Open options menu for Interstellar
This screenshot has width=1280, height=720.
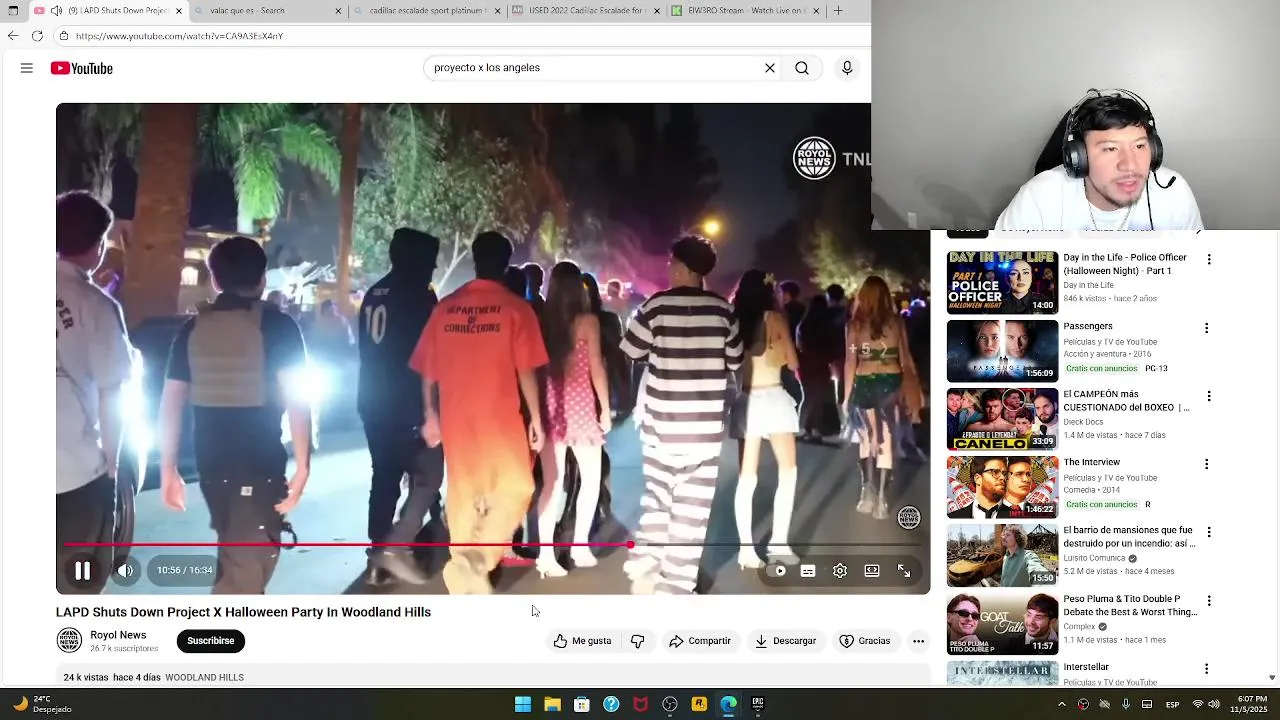coord(1208,669)
